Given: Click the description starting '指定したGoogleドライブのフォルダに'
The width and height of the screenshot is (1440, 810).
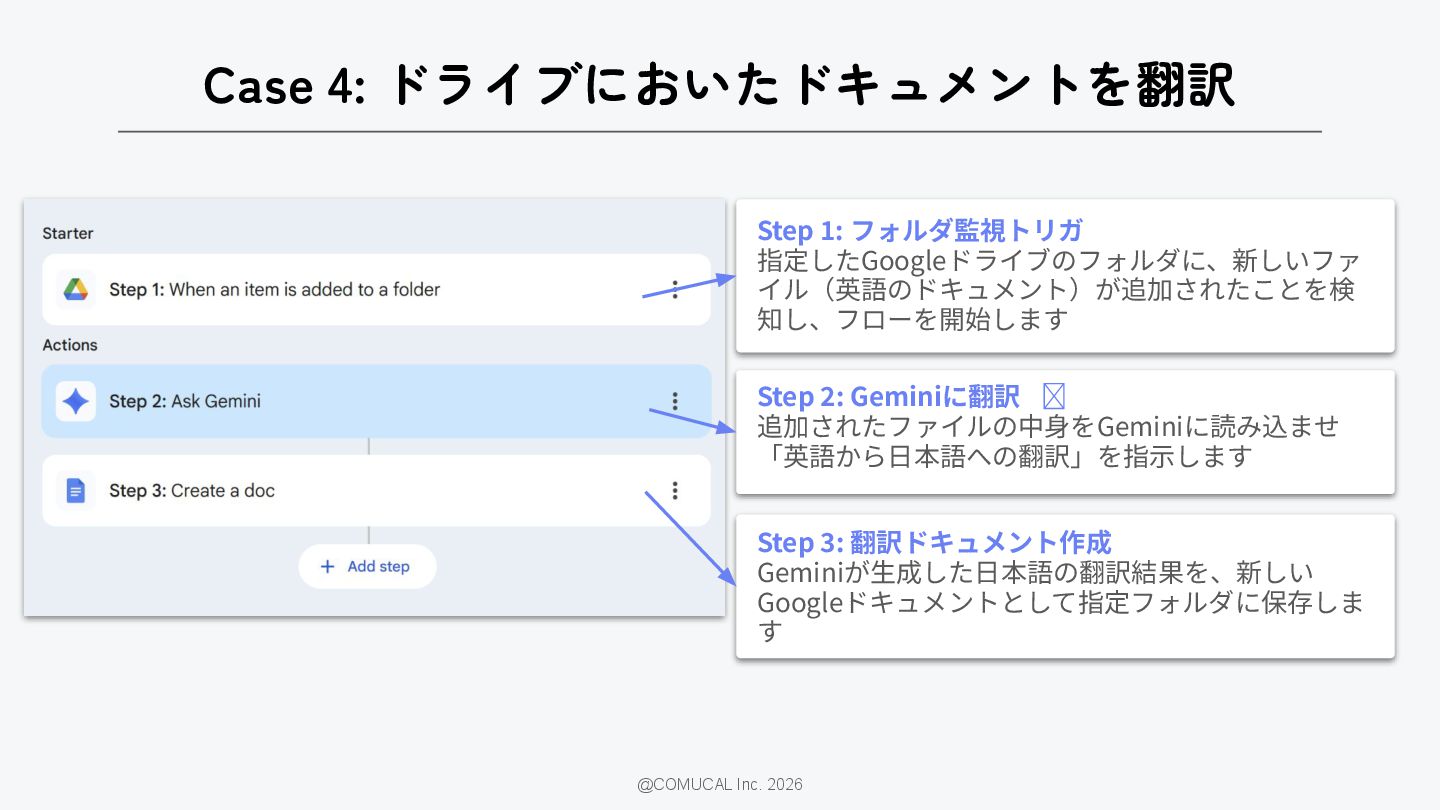Looking at the screenshot, I should coord(1059,290).
